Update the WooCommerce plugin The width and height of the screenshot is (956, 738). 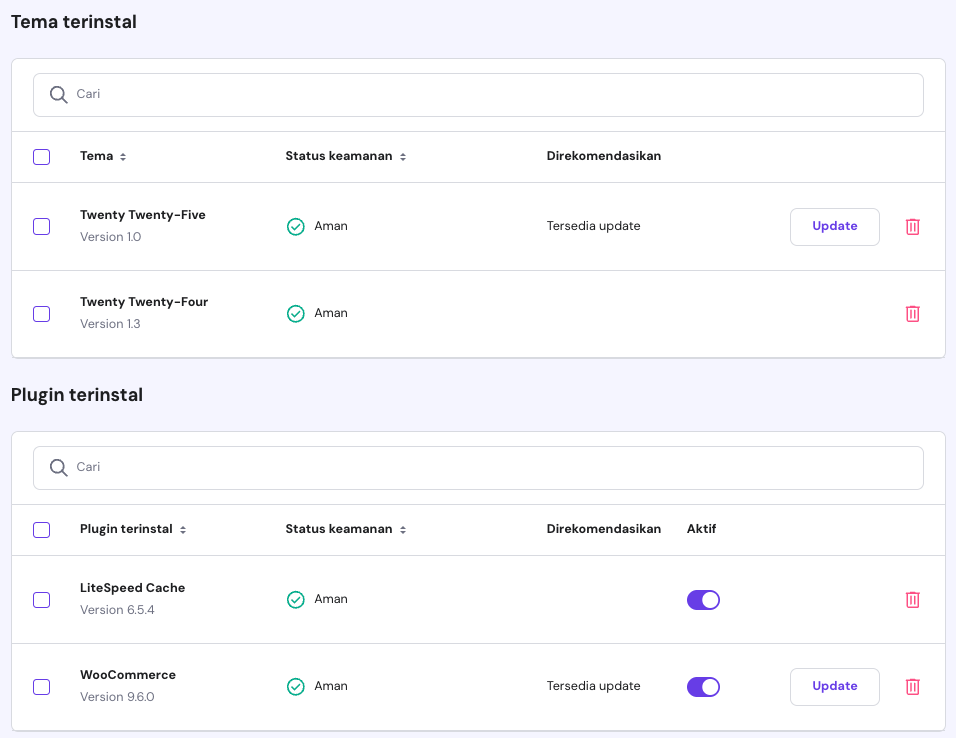point(834,687)
